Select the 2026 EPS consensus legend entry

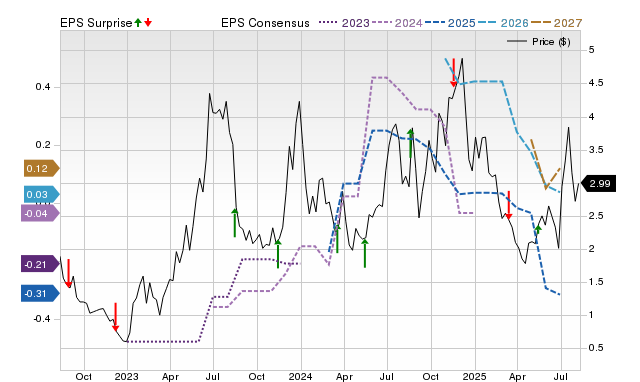pyautogui.click(x=503, y=23)
